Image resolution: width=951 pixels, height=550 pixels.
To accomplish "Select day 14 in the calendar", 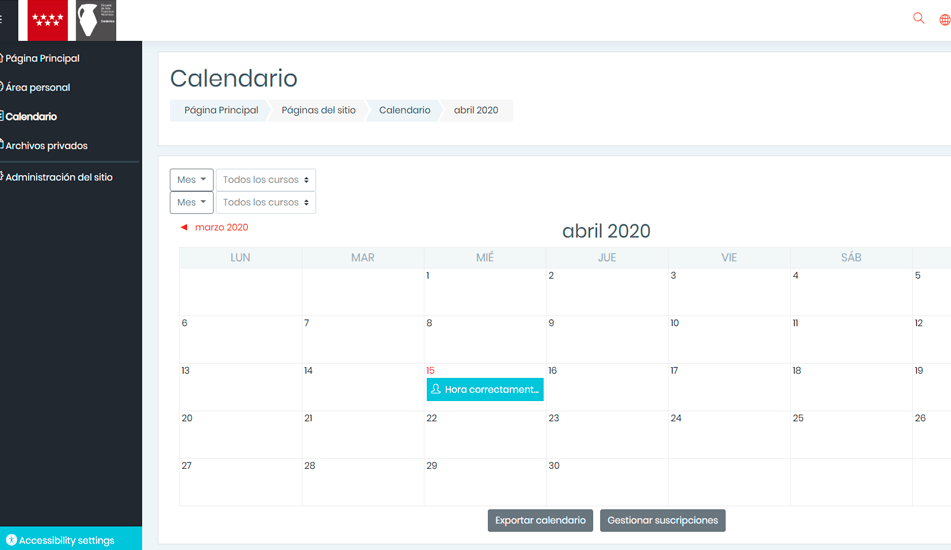I will 308,371.
